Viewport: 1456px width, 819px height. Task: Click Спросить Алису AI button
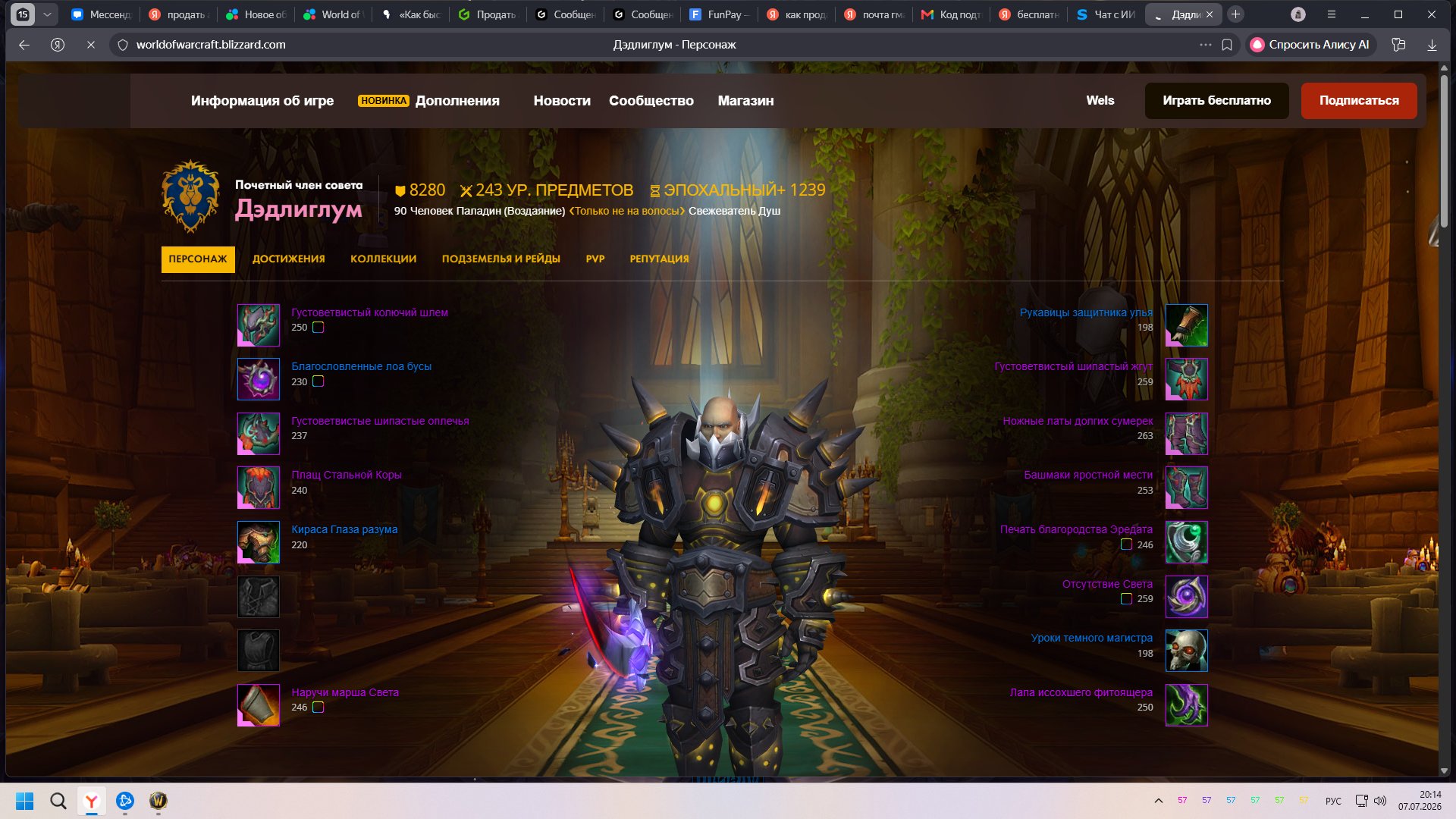(1310, 45)
